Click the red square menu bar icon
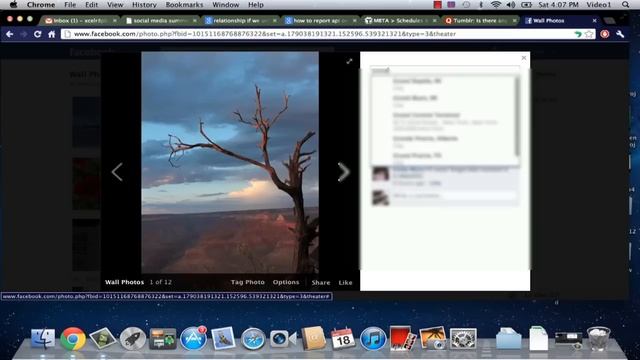This screenshot has width=640, height=360. [x=438, y=5]
